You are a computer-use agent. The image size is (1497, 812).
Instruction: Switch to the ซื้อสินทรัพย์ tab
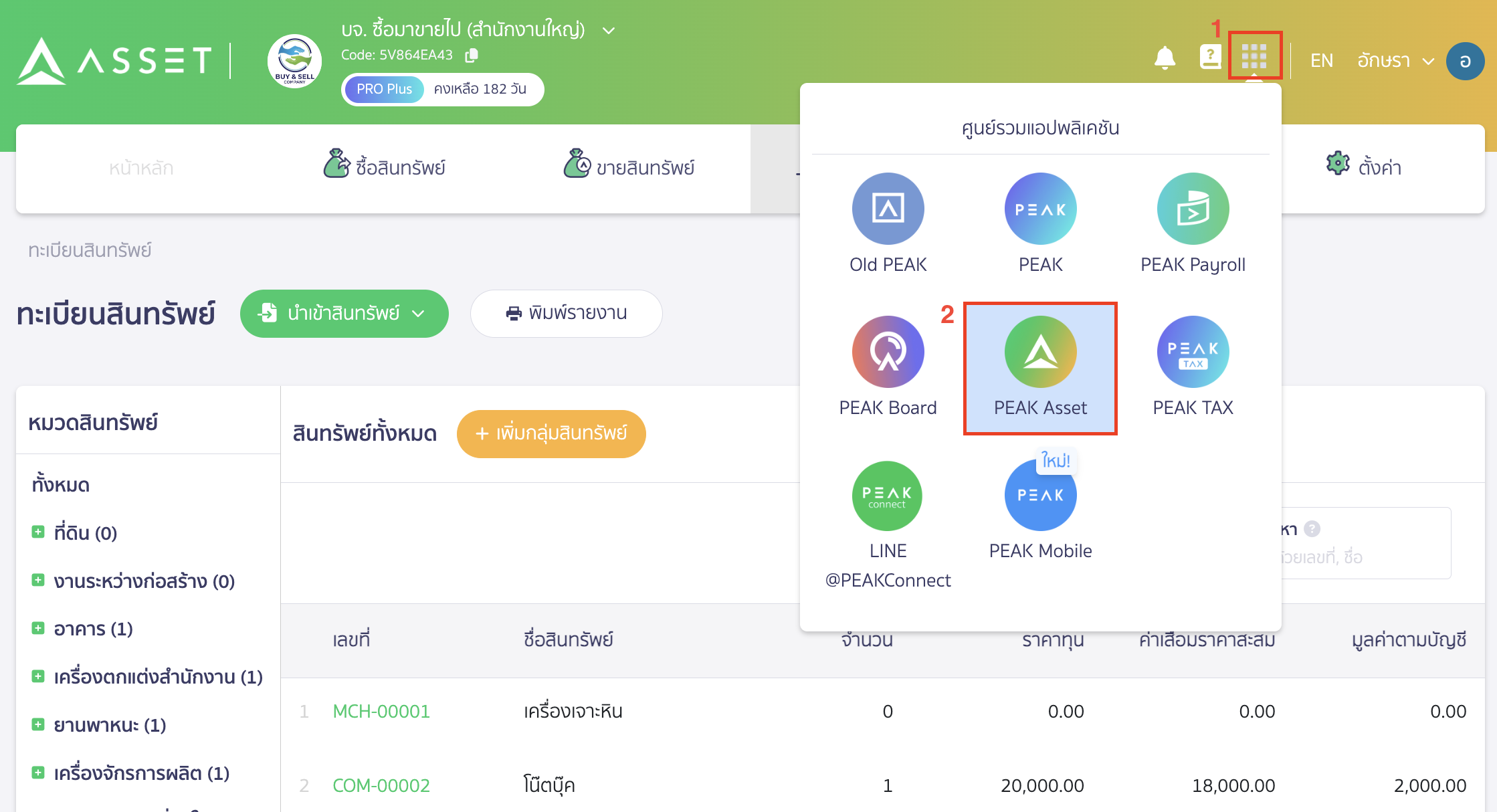coord(385,167)
